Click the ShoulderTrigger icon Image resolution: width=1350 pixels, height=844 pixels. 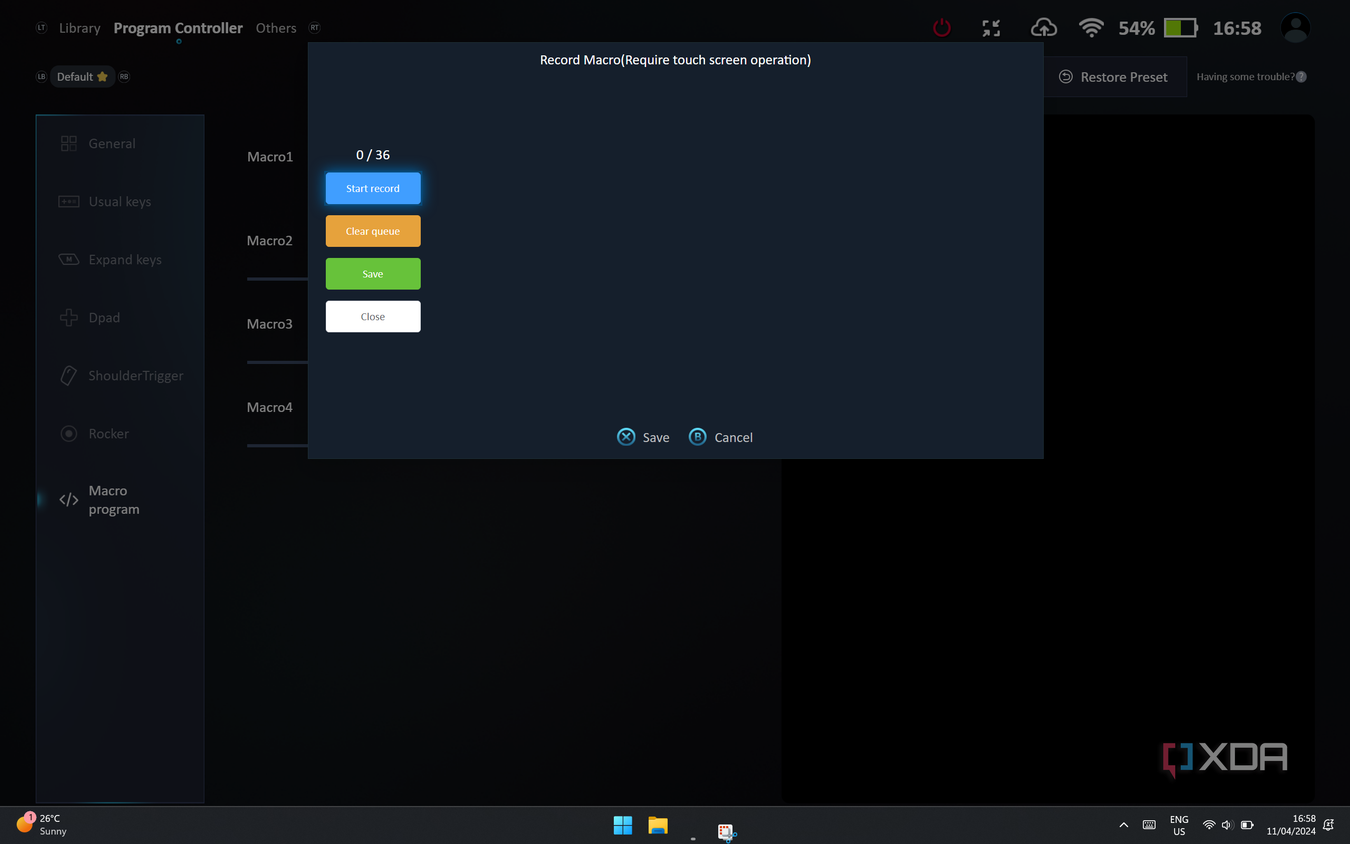[69, 376]
